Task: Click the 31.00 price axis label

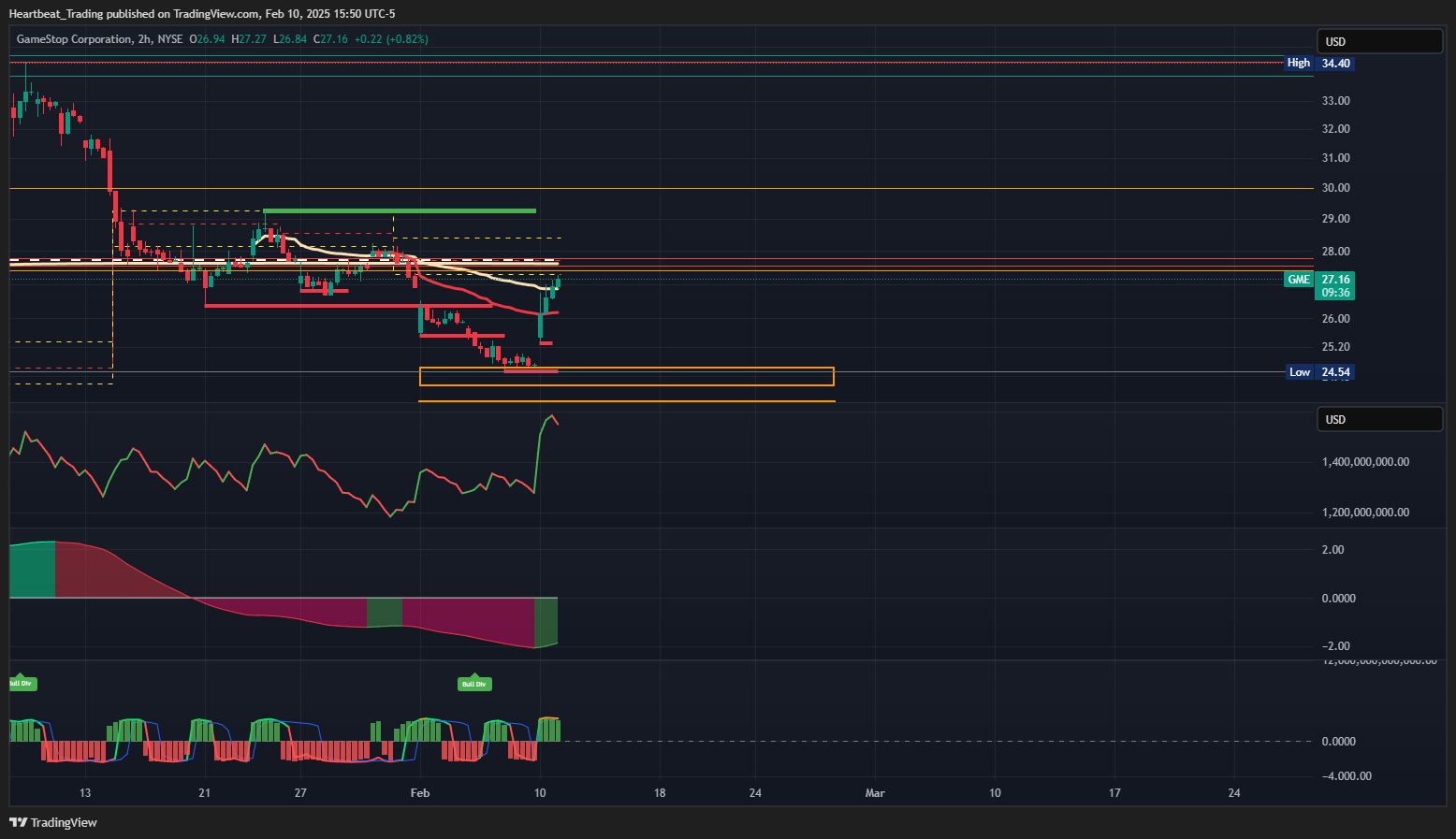Action: [1335, 158]
